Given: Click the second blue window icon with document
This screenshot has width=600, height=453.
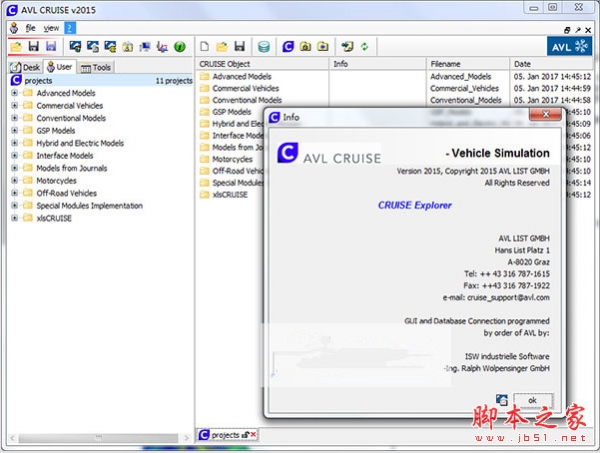Looking at the screenshot, I should 93,47.
